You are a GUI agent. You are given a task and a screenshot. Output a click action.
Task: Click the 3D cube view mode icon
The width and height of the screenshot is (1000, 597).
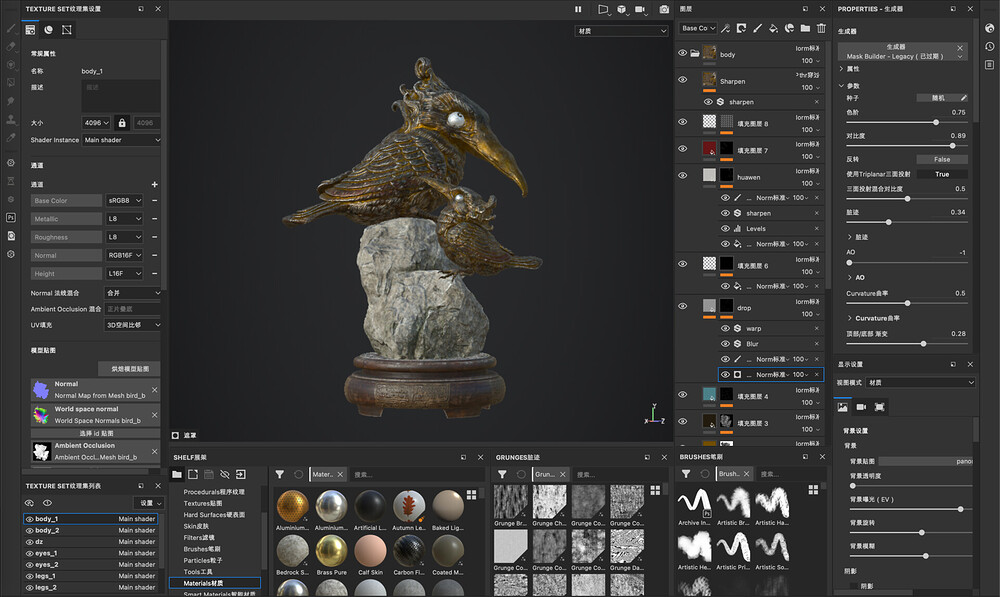pos(621,9)
